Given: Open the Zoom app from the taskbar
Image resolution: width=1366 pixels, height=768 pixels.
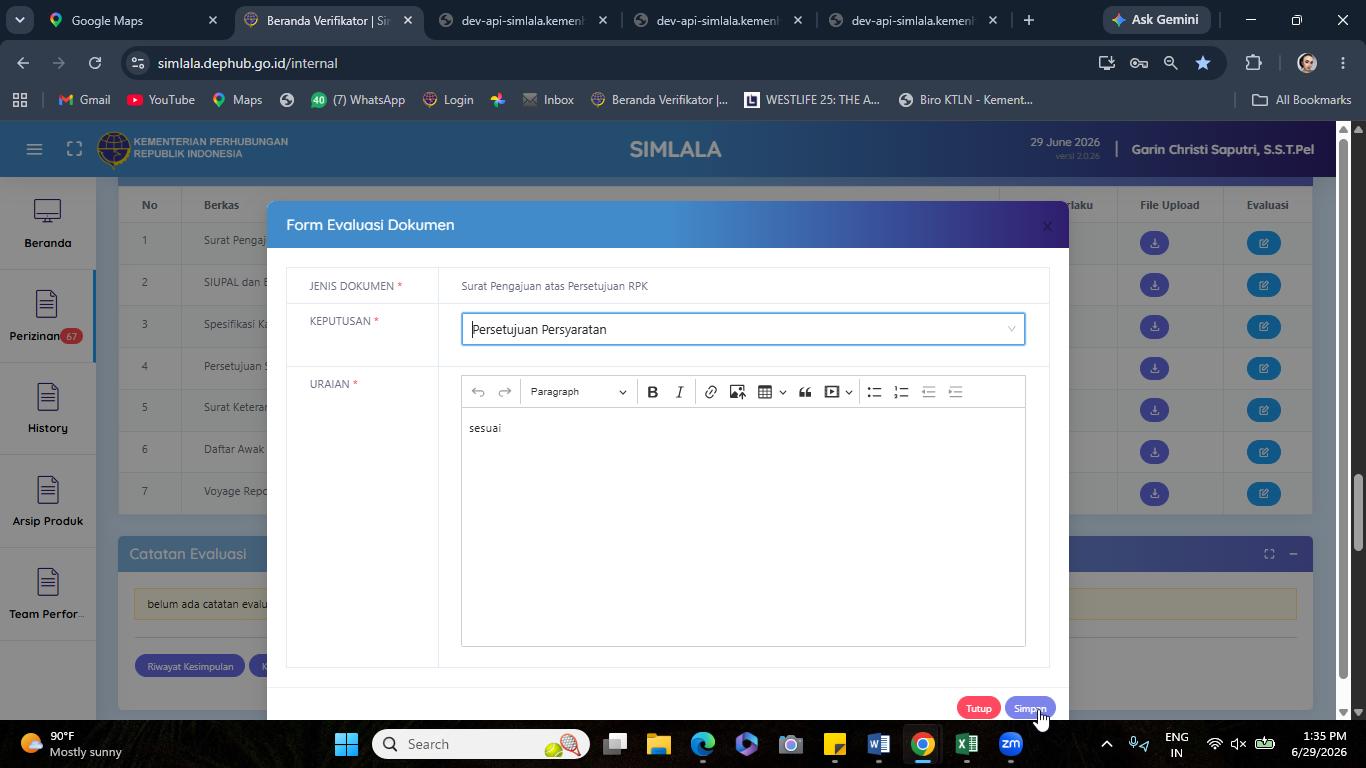Looking at the screenshot, I should [1011, 744].
